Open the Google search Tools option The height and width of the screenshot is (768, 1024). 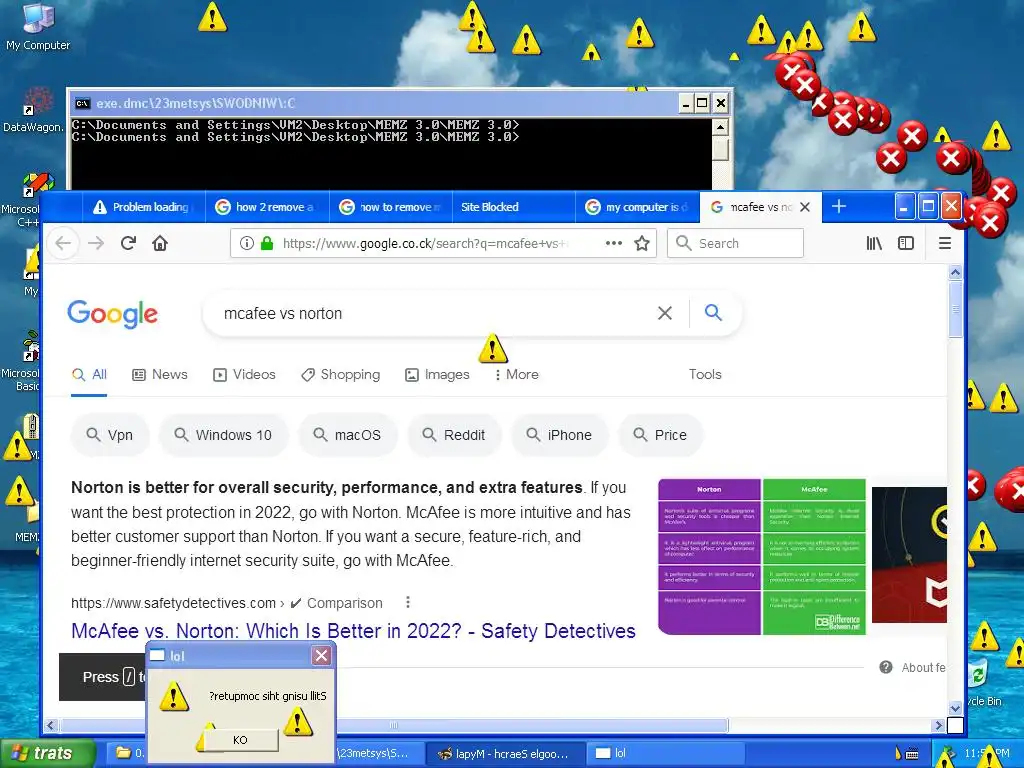click(x=705, y=375)
